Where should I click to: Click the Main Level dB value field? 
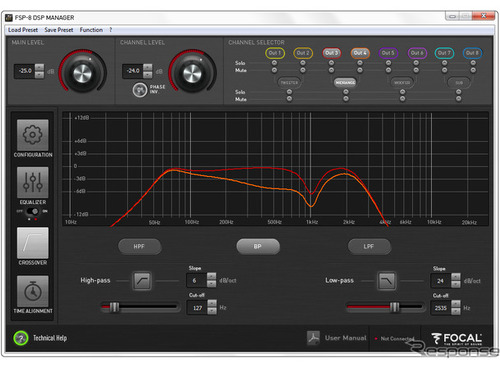(24, 71)
